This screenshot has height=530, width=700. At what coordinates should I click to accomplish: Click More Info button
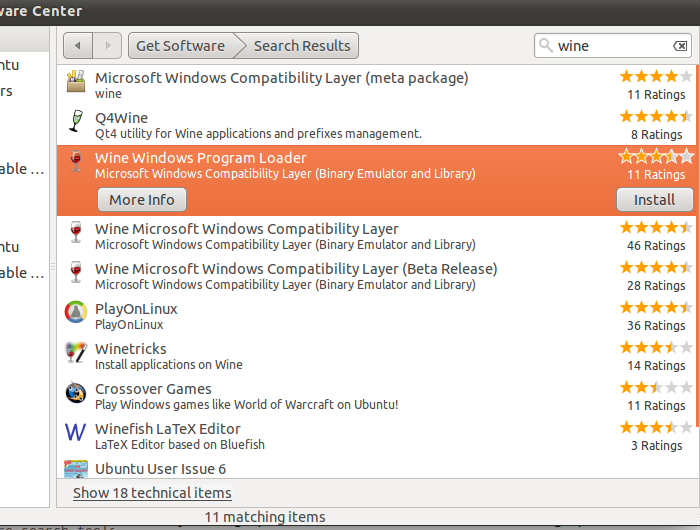tap(142, 200)
